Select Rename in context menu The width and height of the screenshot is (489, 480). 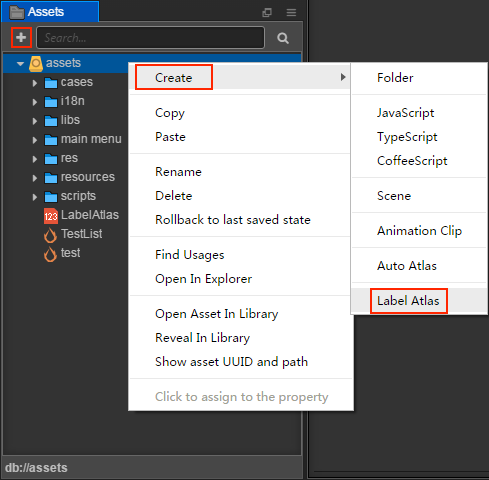click(x=239, y=172)
